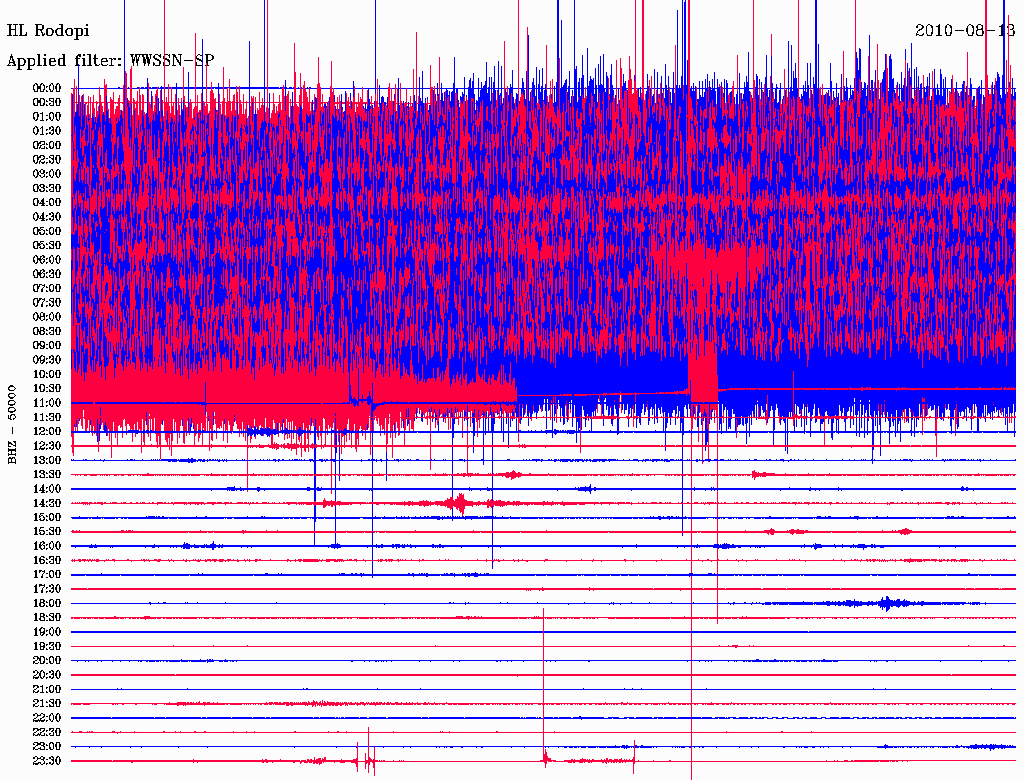1024x780 pixels.
Task: Pick the 22:30 time label
Action: point(48,732)
